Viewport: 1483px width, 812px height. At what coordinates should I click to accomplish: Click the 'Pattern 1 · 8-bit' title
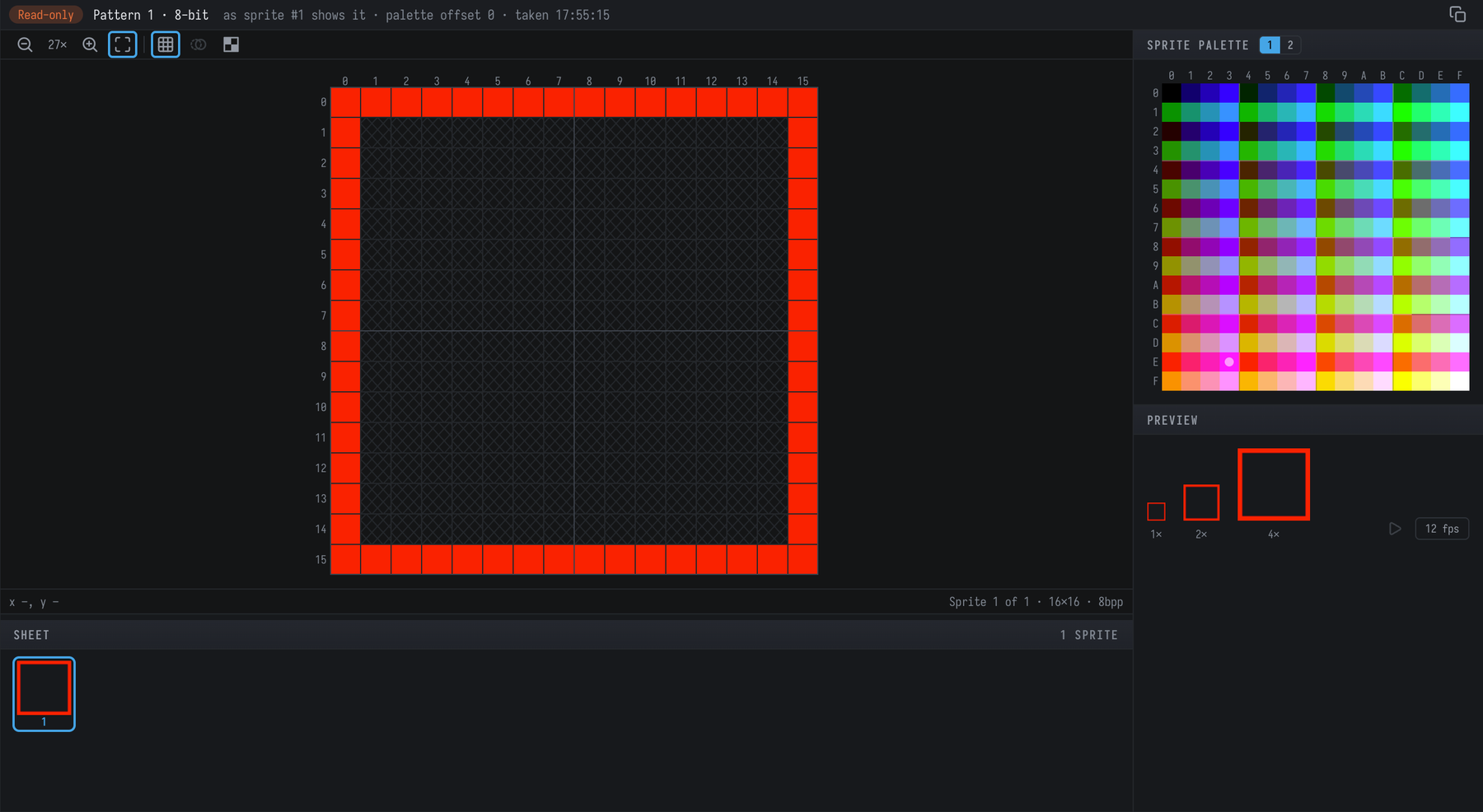click(x=151, y=15)
